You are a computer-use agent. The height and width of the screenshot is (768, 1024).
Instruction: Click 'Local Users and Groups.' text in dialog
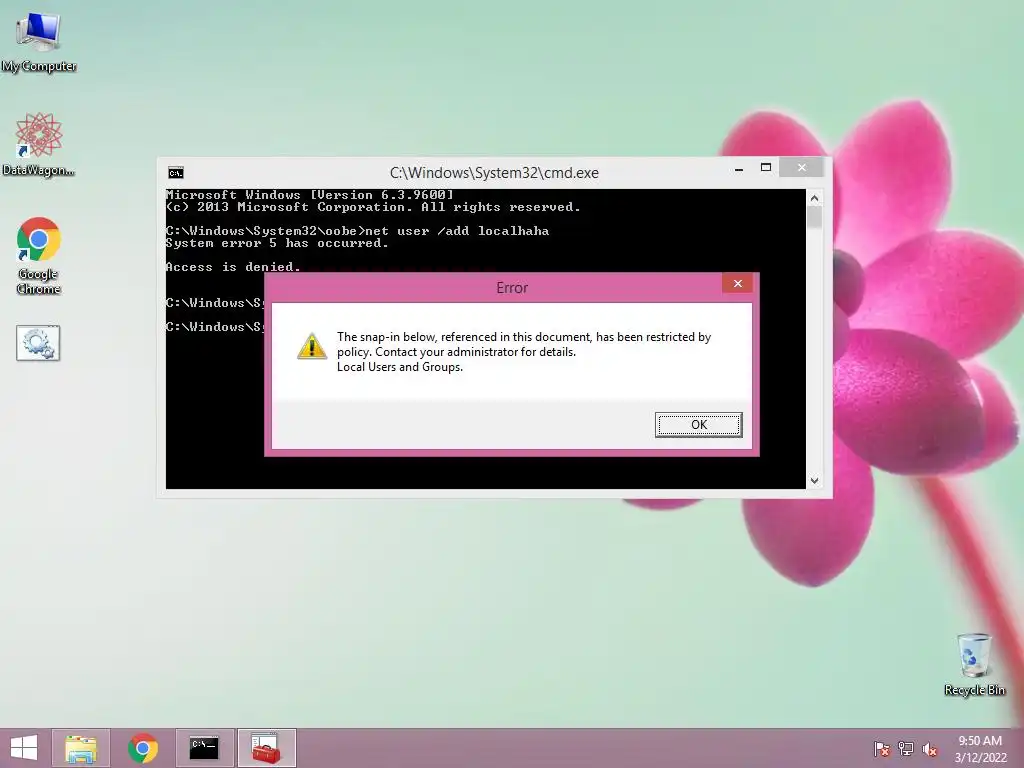click(400, 367)
